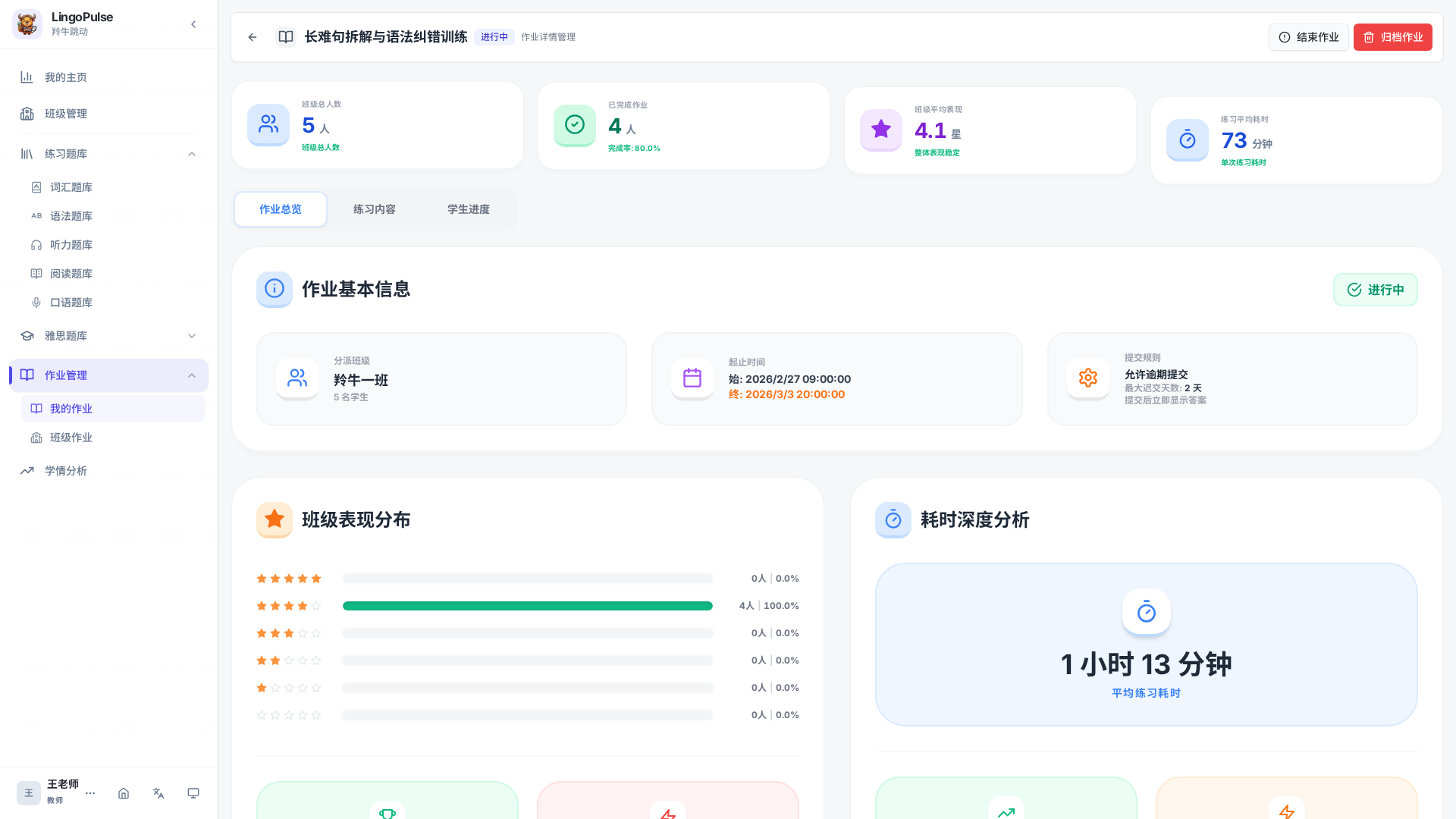The width and height of the screenshot is (1456, 819).
Task: Click the calendar icon in 起止时间 card
Action: coord(692,378)
